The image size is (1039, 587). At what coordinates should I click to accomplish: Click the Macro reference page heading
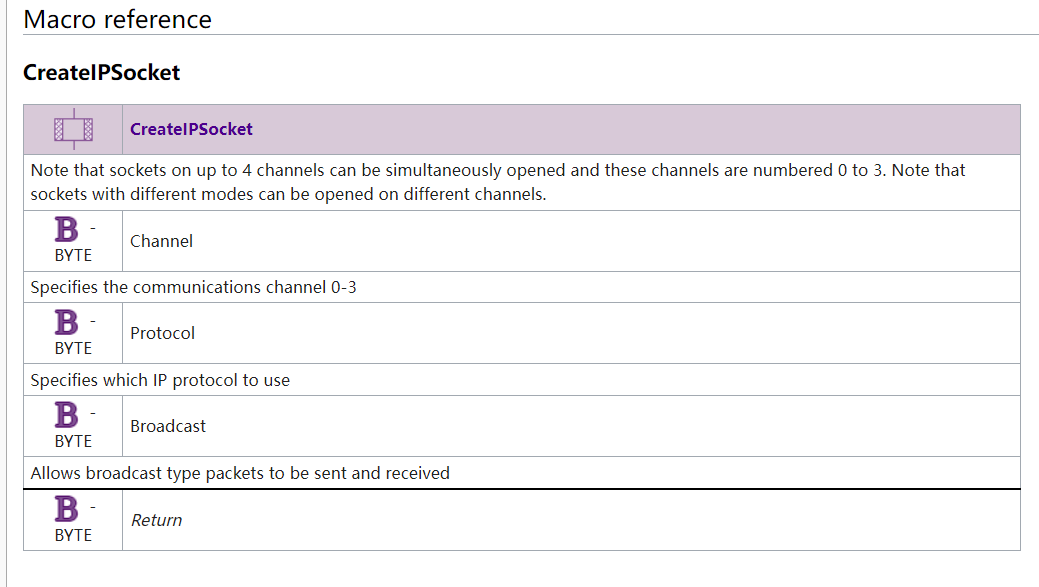click(117, 19)
